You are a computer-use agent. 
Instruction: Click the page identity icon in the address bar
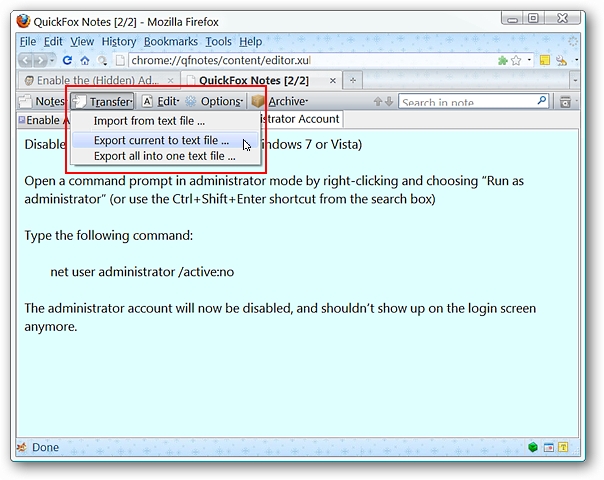click(x=120, y=60)
